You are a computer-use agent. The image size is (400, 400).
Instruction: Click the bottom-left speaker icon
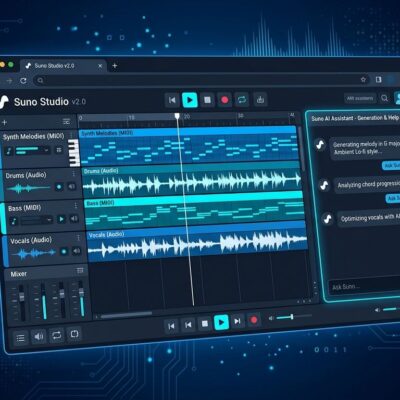(x=39, y=337)
